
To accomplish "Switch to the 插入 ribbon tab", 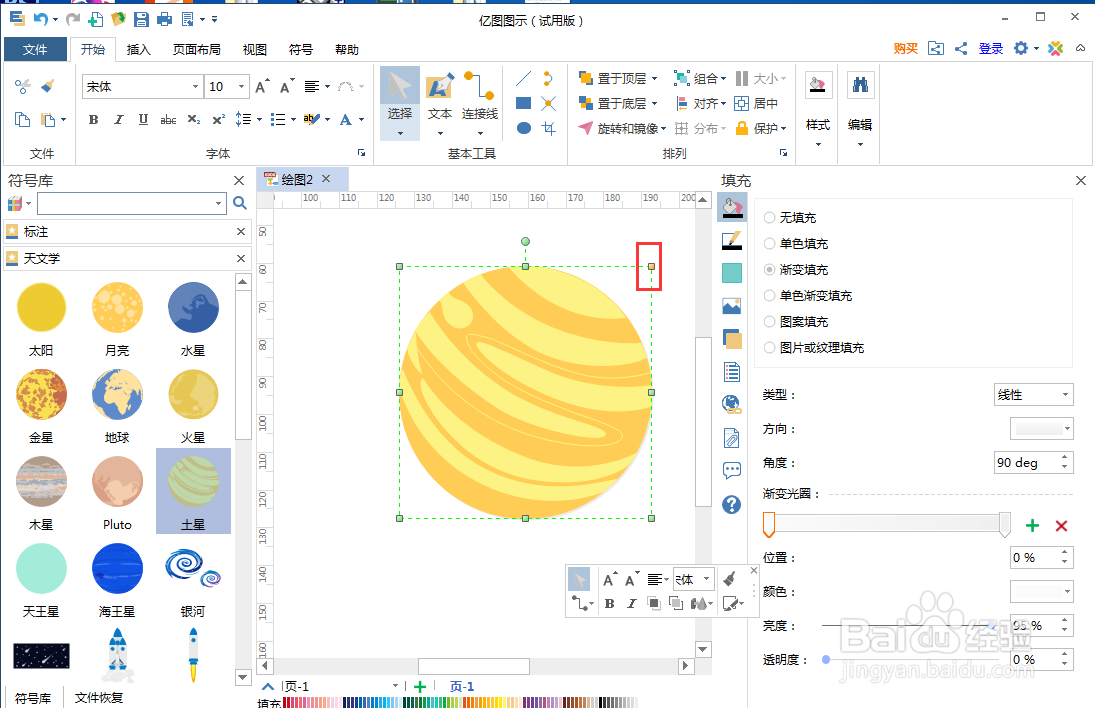I will click(x=138, y=48).
